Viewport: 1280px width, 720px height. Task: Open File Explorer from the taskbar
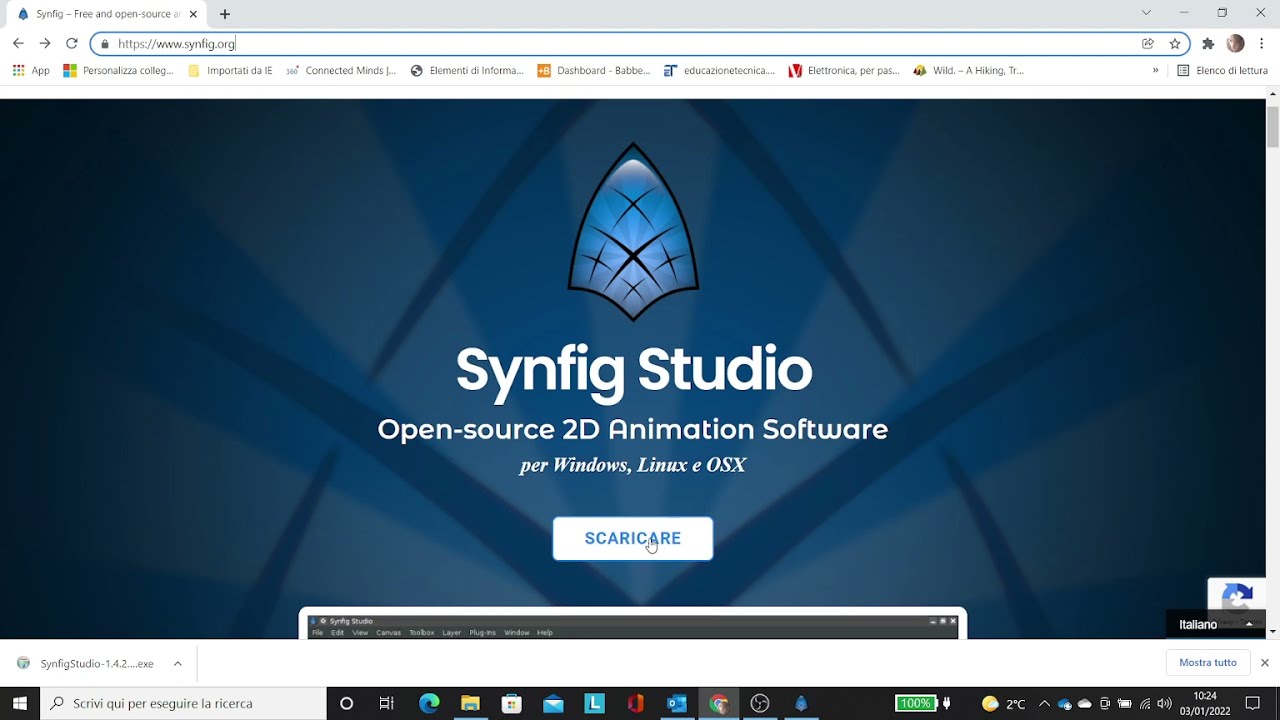point(470,703)
